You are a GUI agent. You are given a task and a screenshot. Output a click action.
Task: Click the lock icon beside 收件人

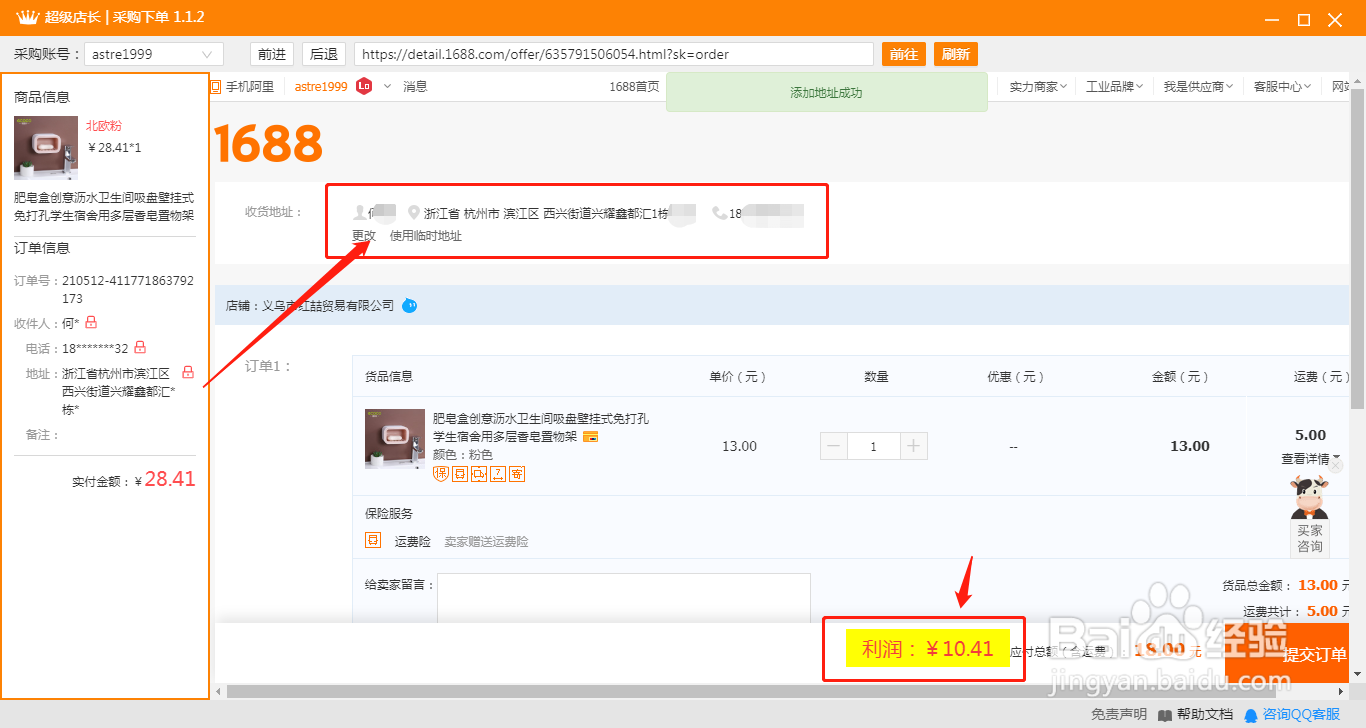pos(91,322)
